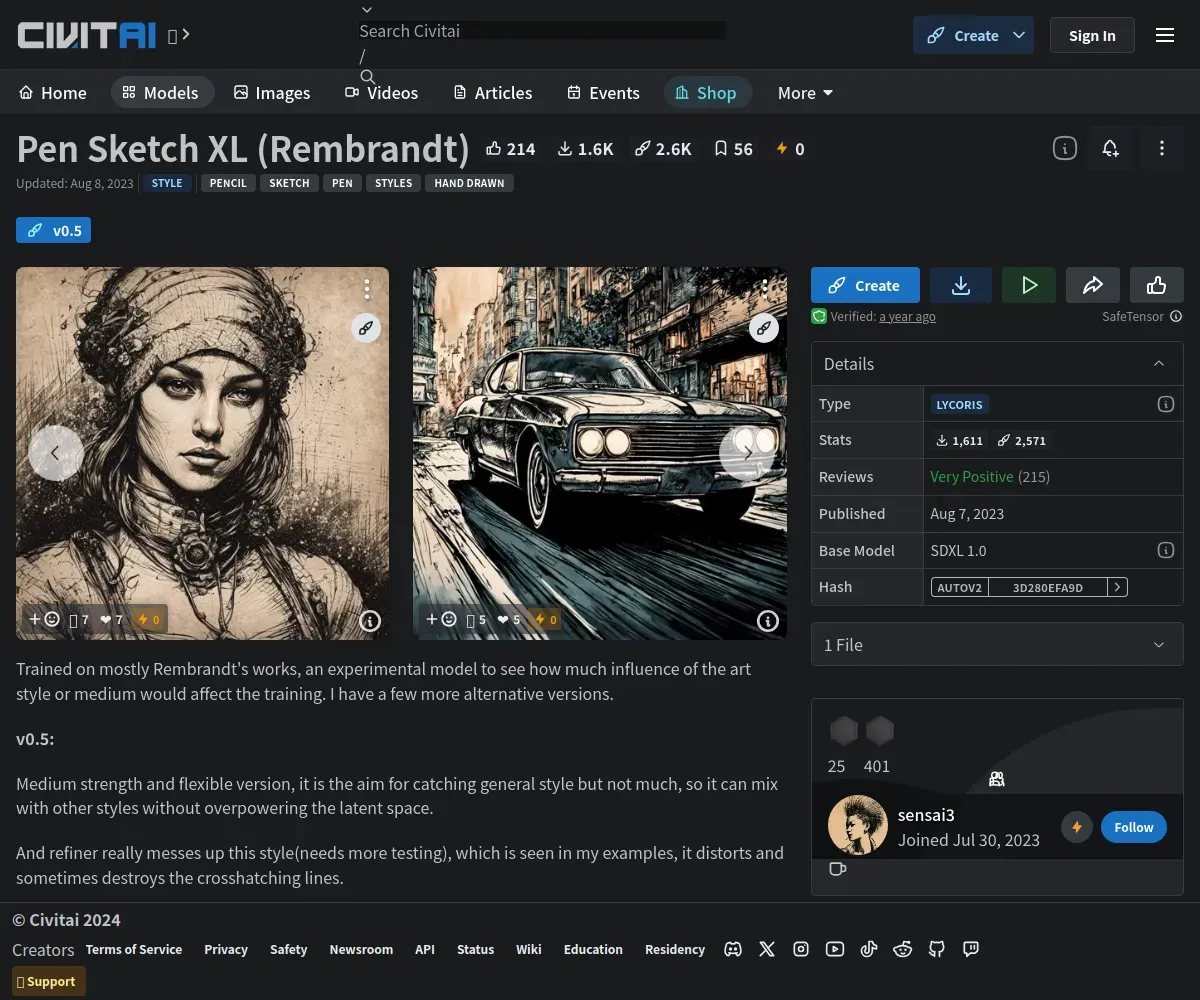Open the woman portrait three-dot menu
The width and height of the screenshot is (1200, 1000).
point(367,289)
